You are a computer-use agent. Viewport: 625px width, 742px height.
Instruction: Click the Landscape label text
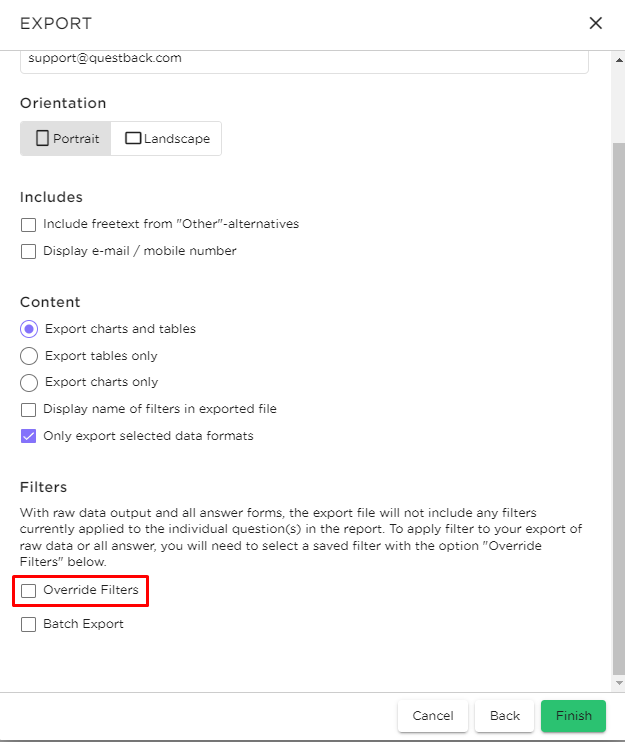click(177, 139)
